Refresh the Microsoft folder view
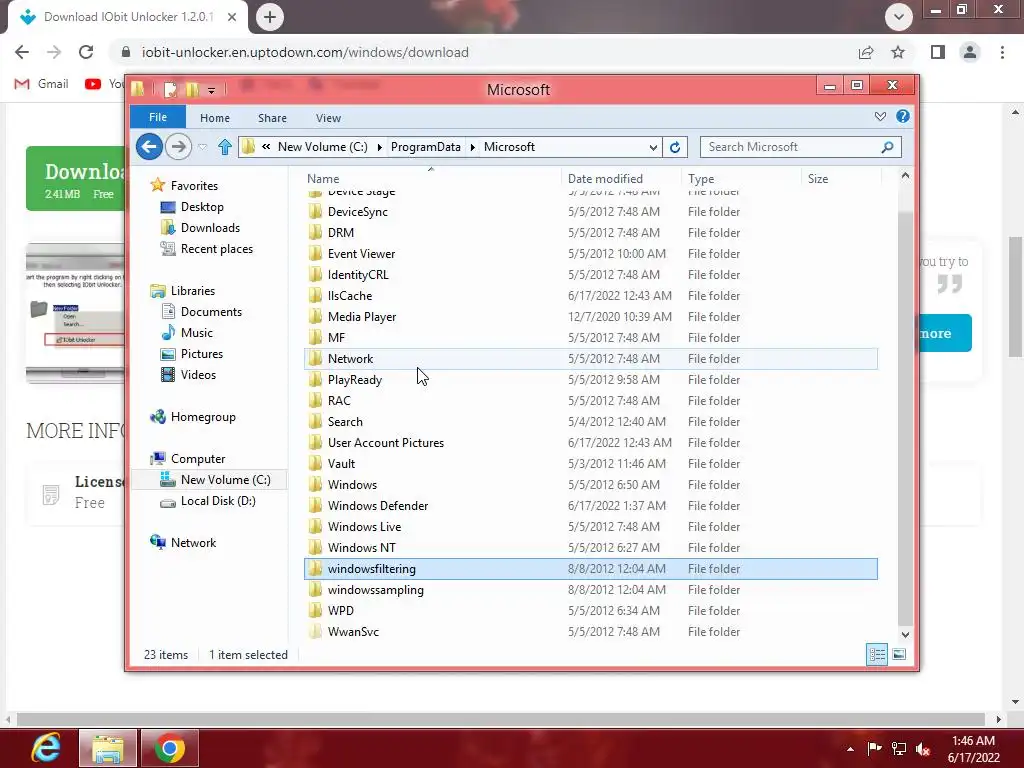This screenshot has width=1024, height=768. tap(675, 147)
